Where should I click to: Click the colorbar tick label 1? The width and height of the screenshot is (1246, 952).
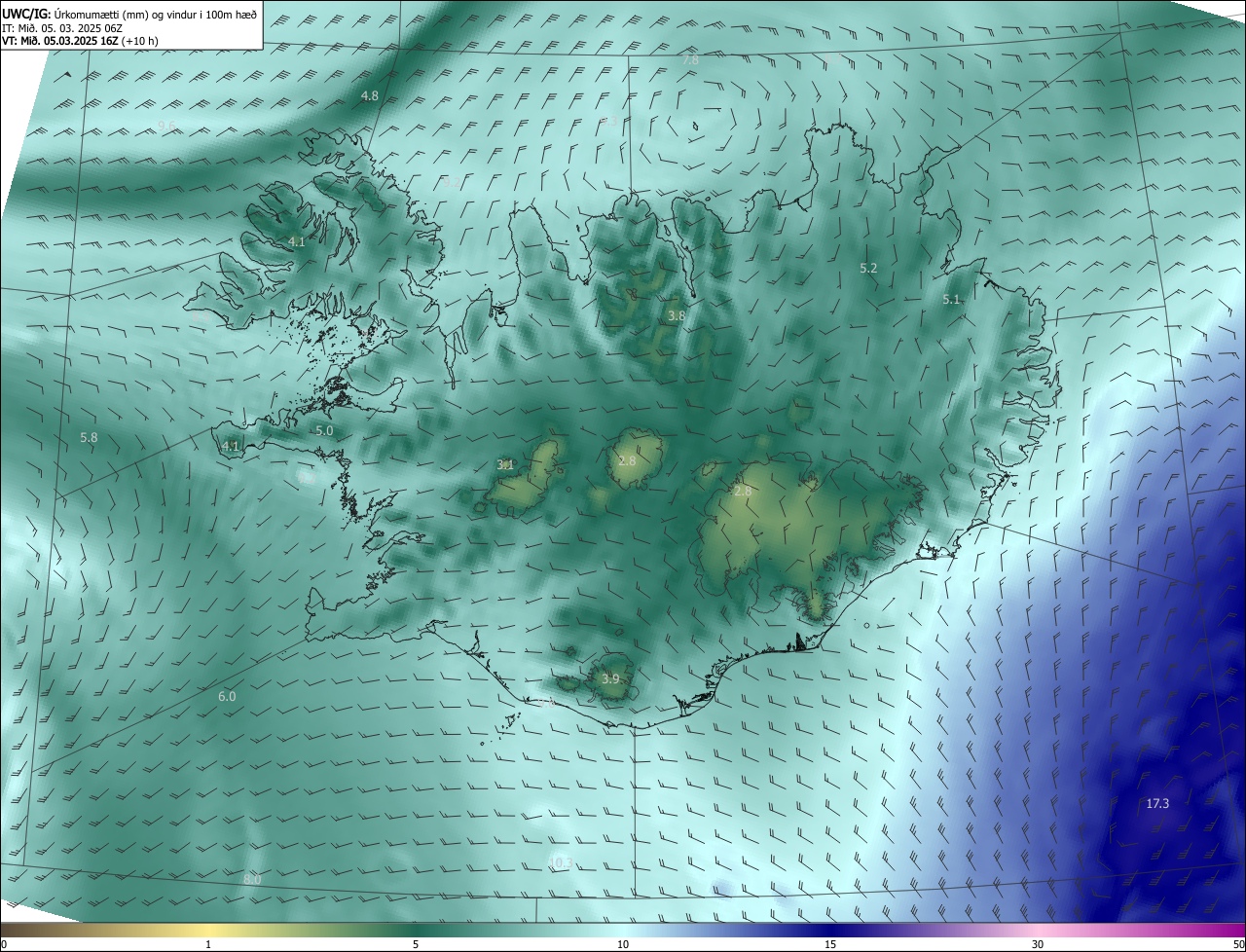[x=208, y=944]
